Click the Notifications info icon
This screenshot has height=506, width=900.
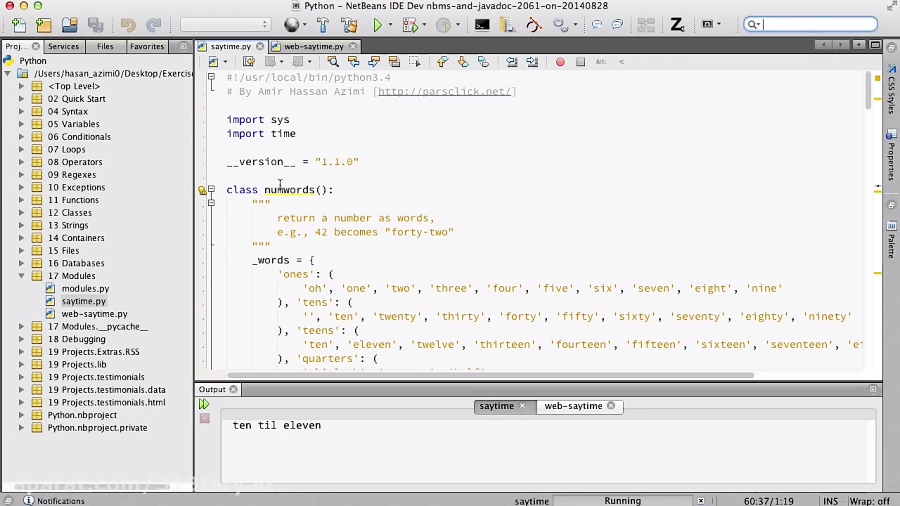click(x=28, y=500)
